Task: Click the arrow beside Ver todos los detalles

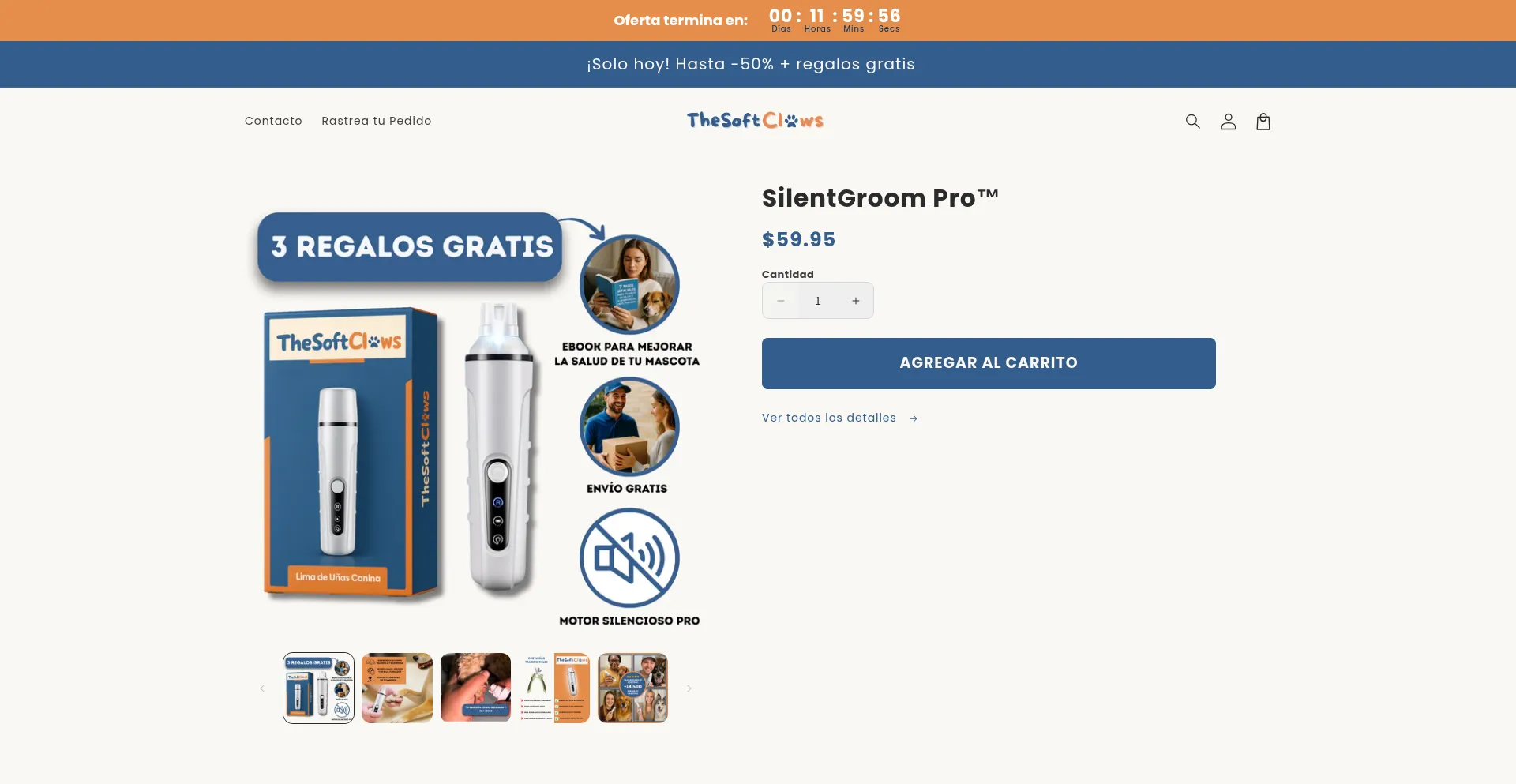Action: pyautogui.click(x=913, y=418)
